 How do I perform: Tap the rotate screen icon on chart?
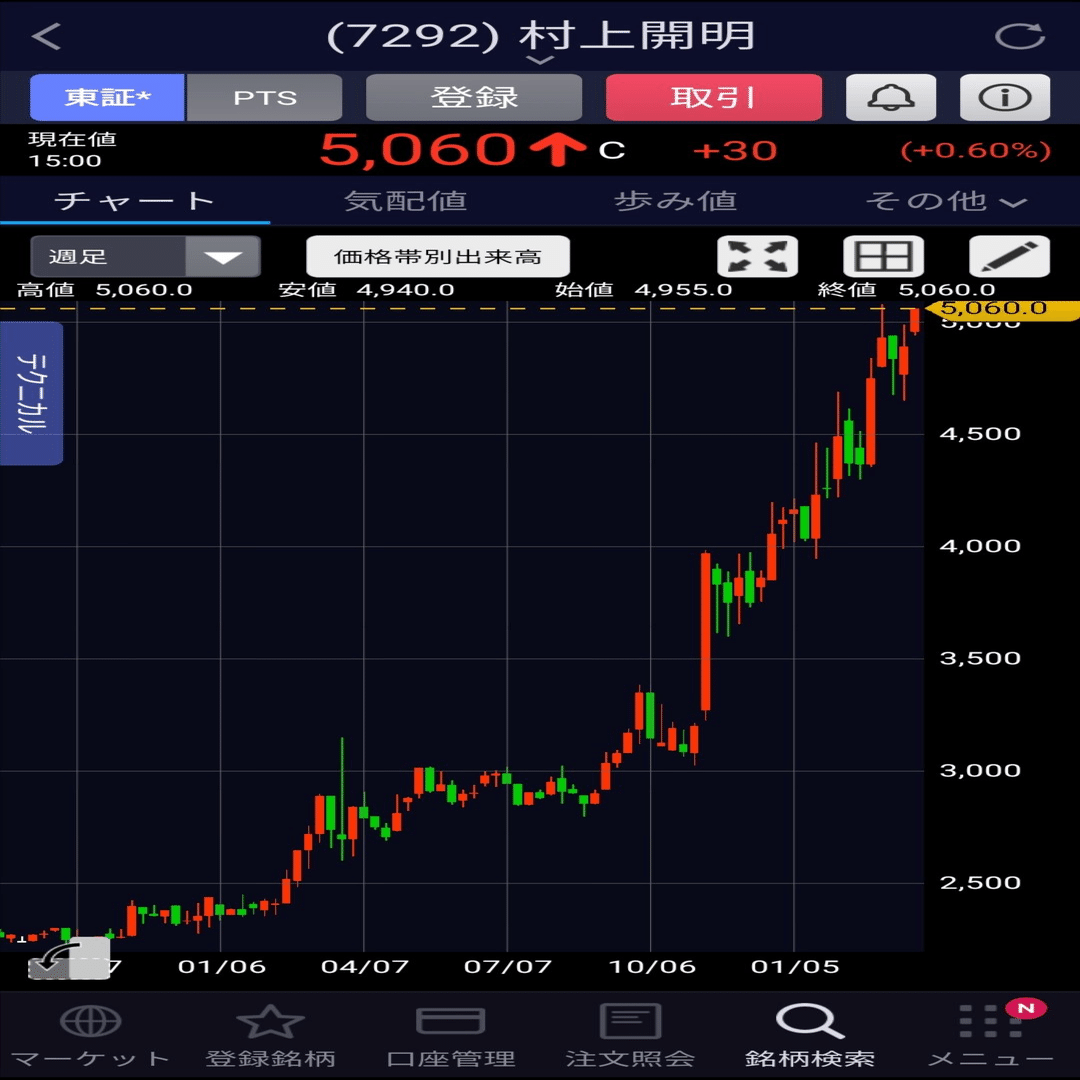pyautogui.click(x=69, y=957)
